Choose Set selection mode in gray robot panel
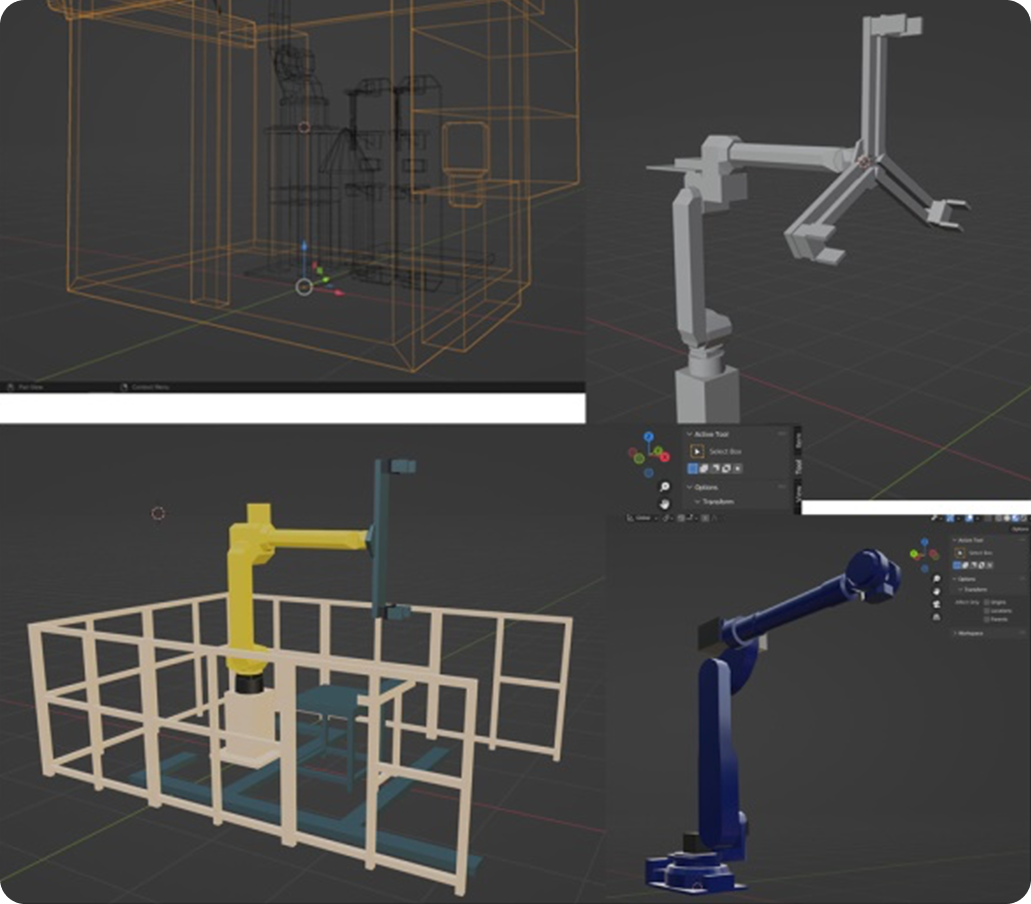This screenshot has width=1031, height=904. pos(692,468)
